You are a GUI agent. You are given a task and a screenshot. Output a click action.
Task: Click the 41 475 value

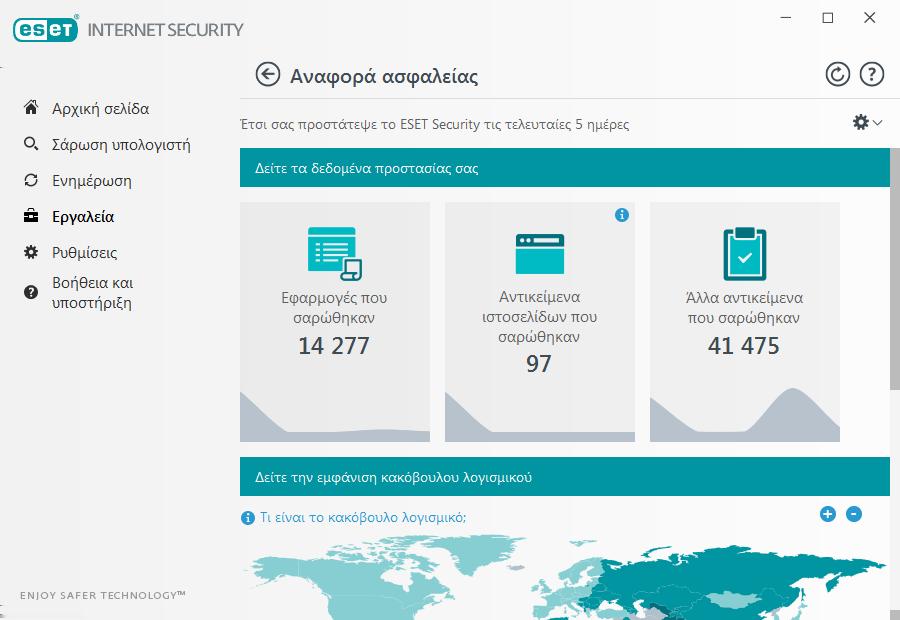(x=744, y=346)
